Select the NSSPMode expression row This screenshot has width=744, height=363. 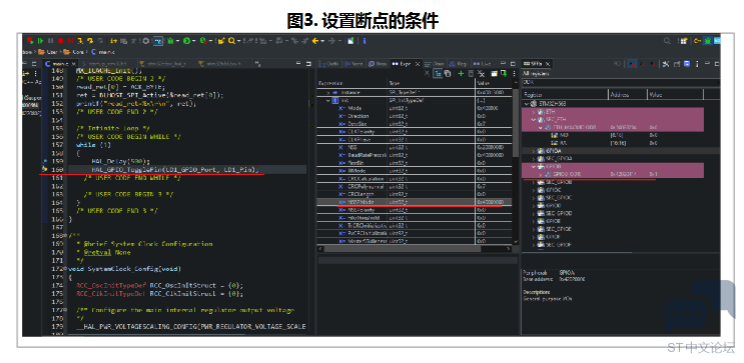tap(414, 202)
